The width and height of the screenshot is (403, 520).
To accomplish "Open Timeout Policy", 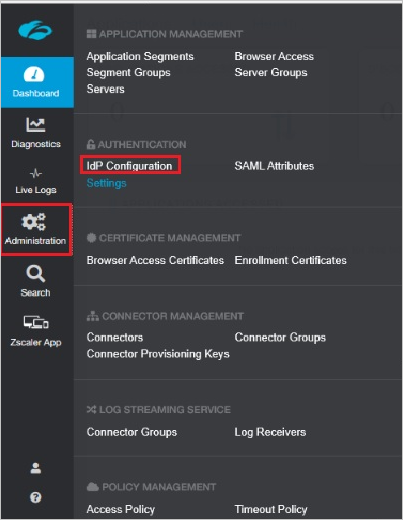I will tap(271, 509).
